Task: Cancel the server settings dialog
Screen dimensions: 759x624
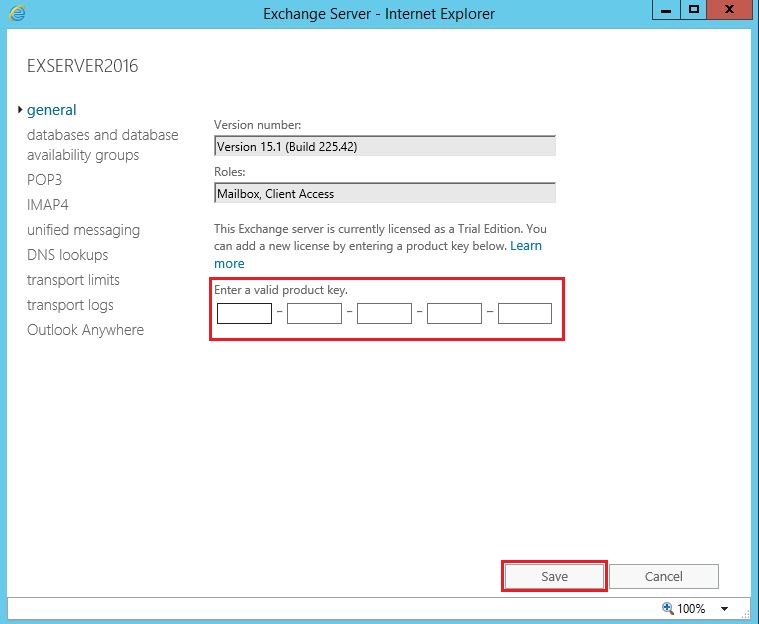Action: click(x=664, y=576)
